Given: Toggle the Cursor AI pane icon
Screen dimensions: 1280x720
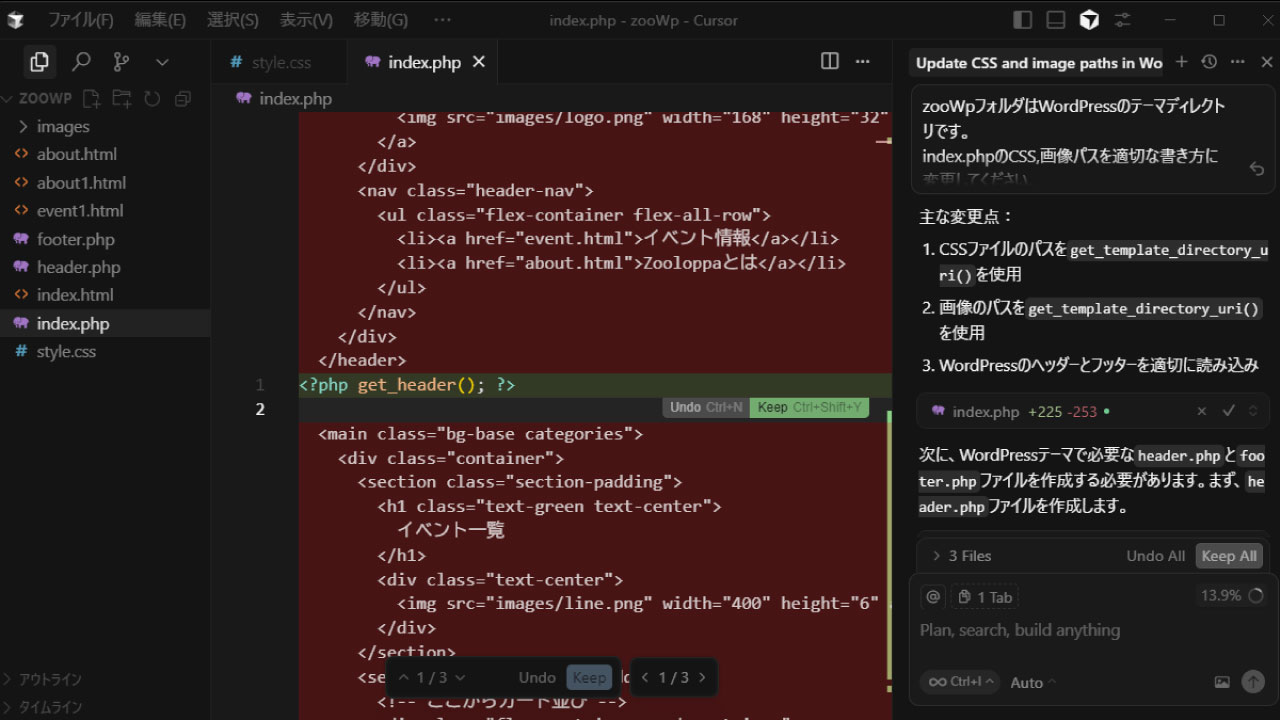Looking at the screenshot, I should pyautogui.click(x=1089, y=20).
